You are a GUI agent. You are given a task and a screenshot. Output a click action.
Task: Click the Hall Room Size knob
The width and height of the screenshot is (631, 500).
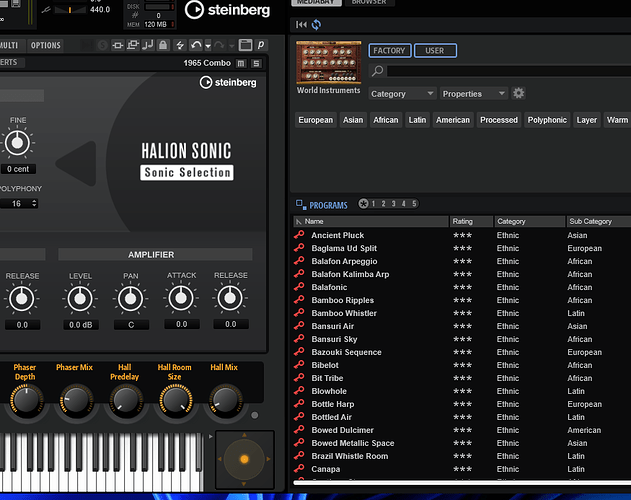tap(175, 400)
